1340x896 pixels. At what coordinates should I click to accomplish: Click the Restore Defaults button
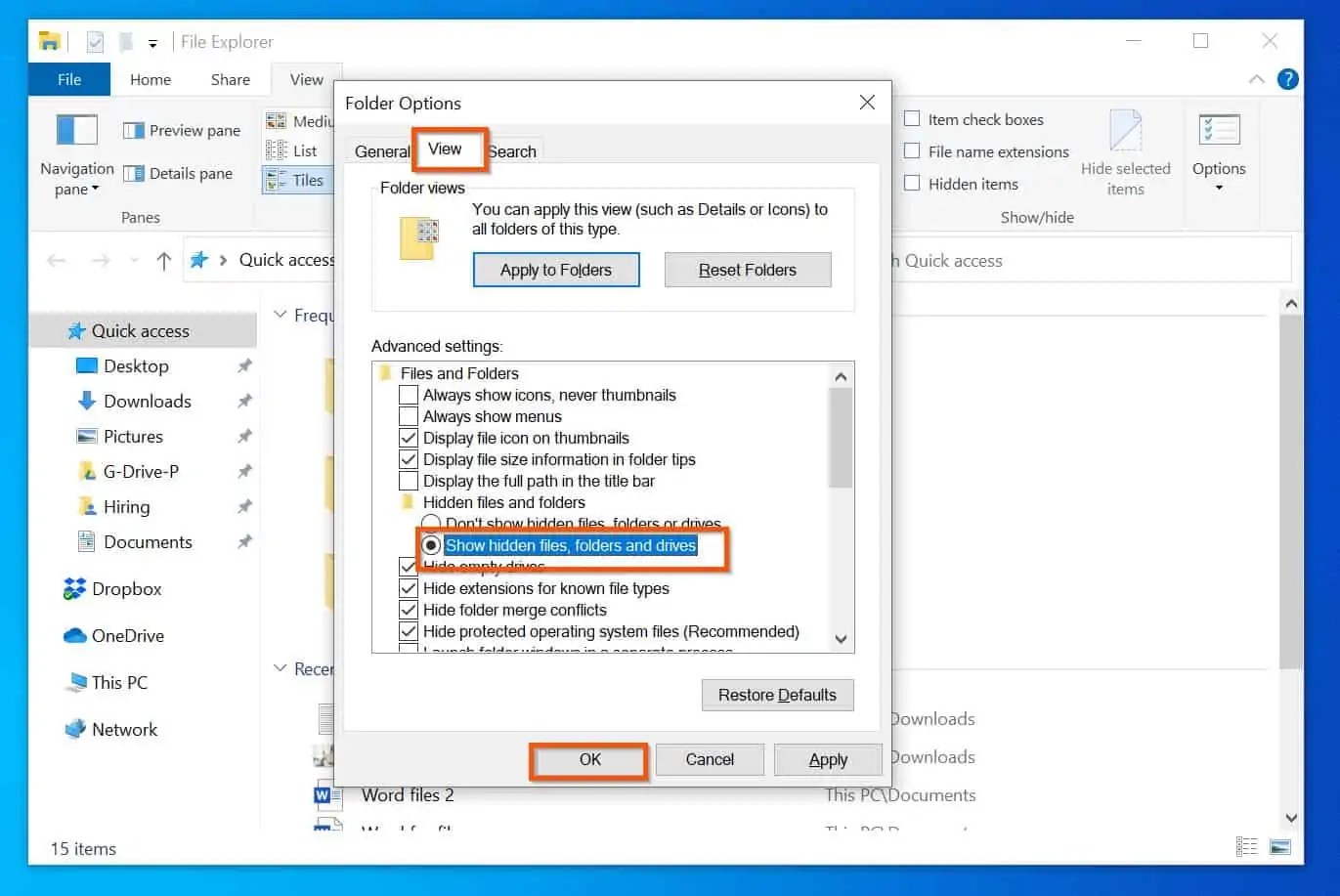(777, 695)
